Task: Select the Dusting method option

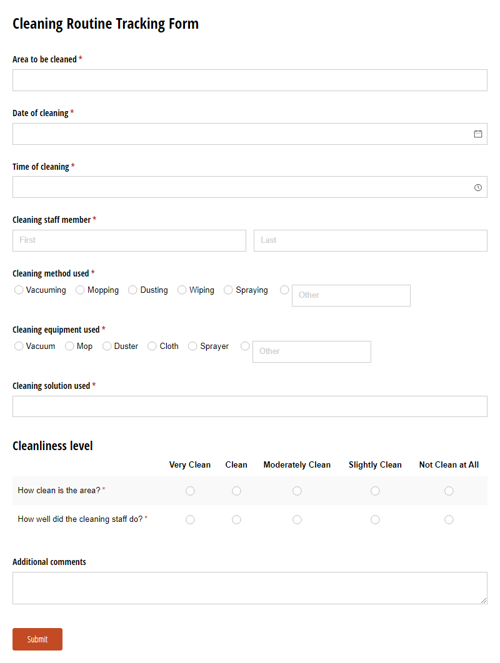Action: (133, 290)
